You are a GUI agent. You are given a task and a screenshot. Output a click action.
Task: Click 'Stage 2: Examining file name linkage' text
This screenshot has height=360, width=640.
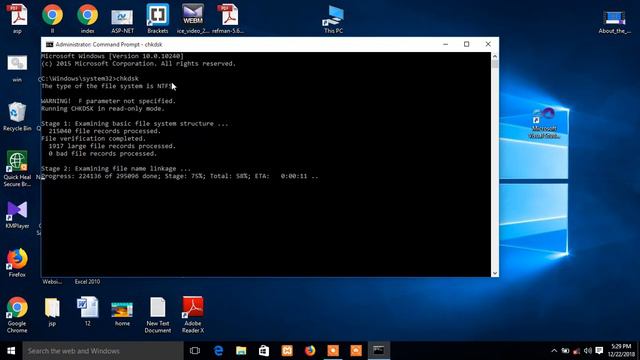[x=116, y=168]
